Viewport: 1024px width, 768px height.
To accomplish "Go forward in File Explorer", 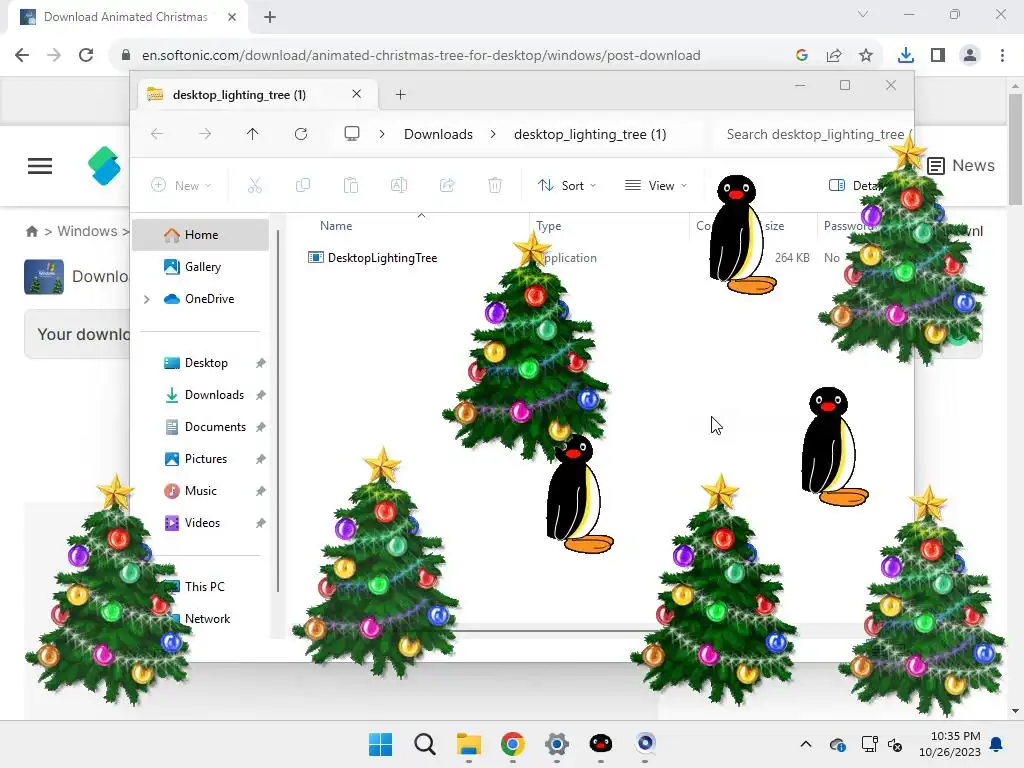I will click(204, 134).
